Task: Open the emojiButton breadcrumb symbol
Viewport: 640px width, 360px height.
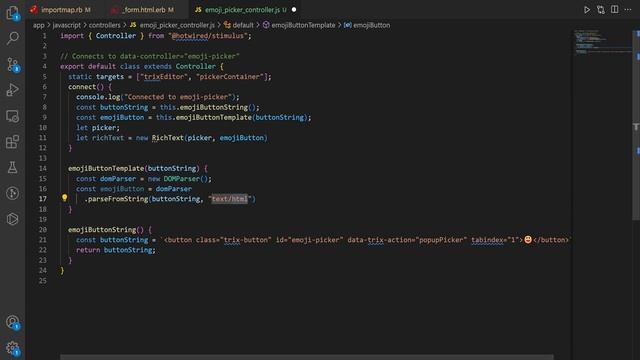Action: click(367, 25)
